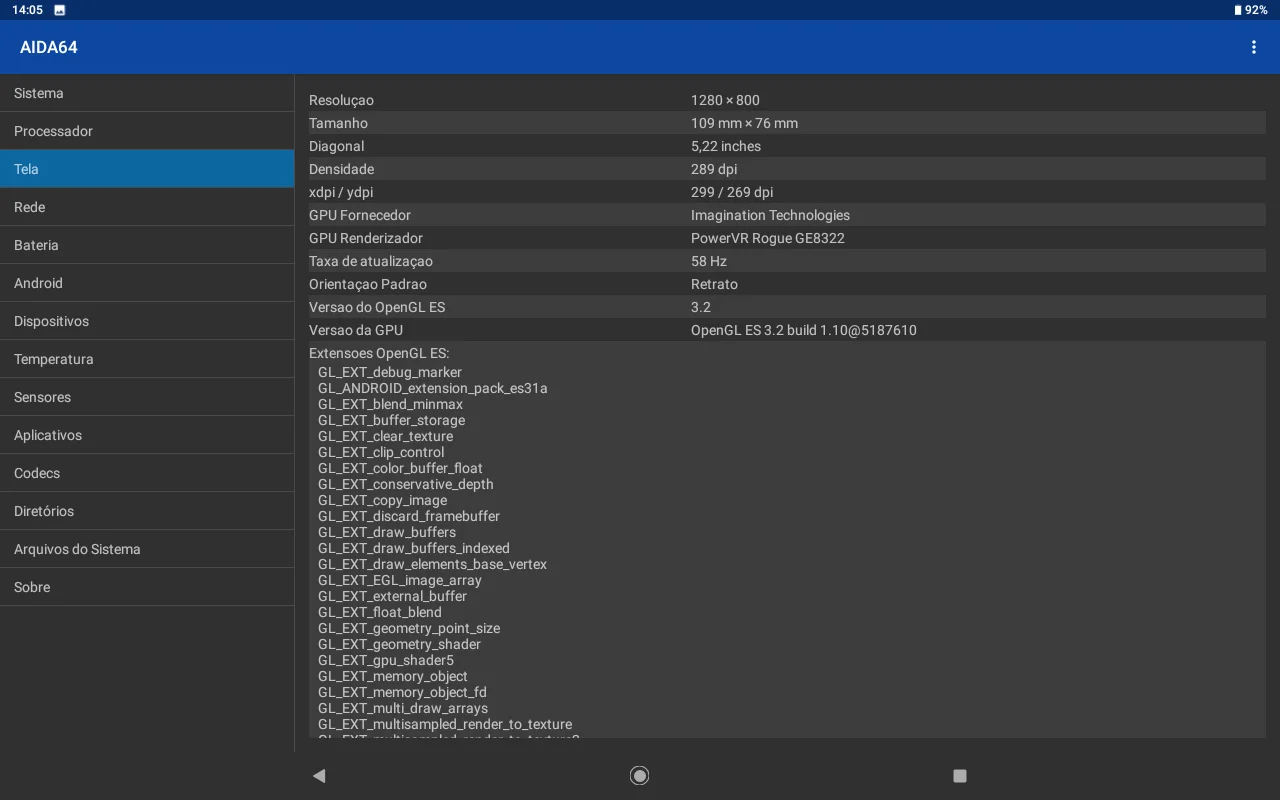Select GL_EXT_conservative_depth extension entry
Screen dimensions: 1280x800
(406, 484)
